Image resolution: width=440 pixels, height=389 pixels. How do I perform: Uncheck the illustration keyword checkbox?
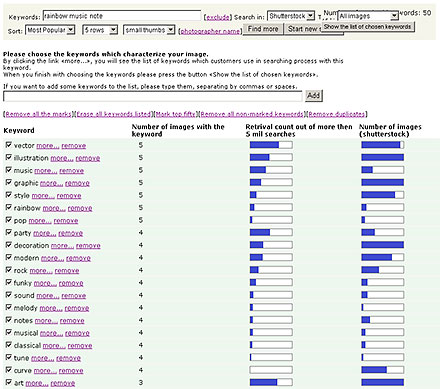point(9,157)
